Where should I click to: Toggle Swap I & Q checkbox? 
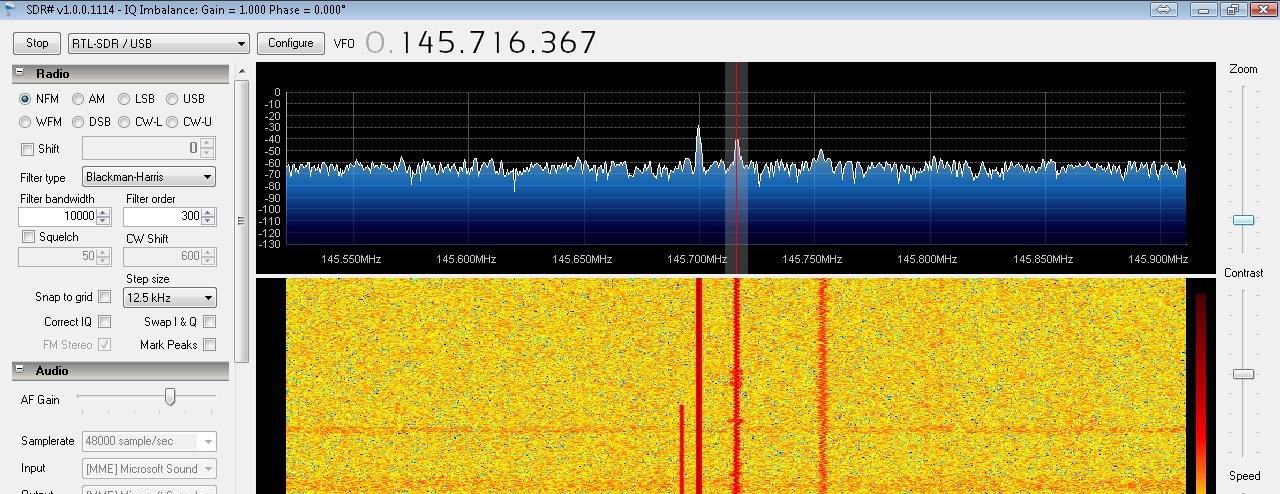click(x=209, y=322)
